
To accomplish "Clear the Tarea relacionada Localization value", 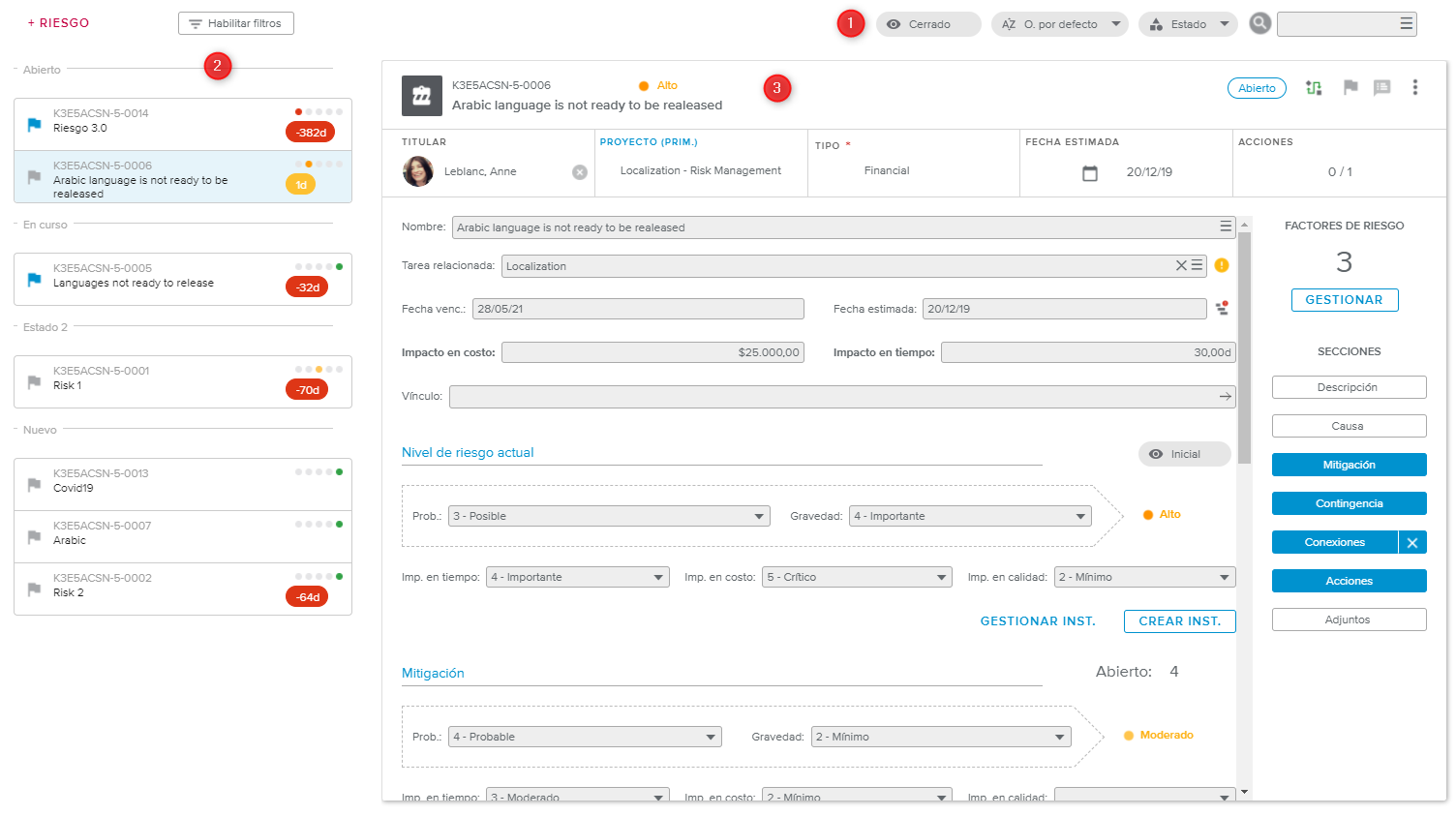I will click(1180, 265).
